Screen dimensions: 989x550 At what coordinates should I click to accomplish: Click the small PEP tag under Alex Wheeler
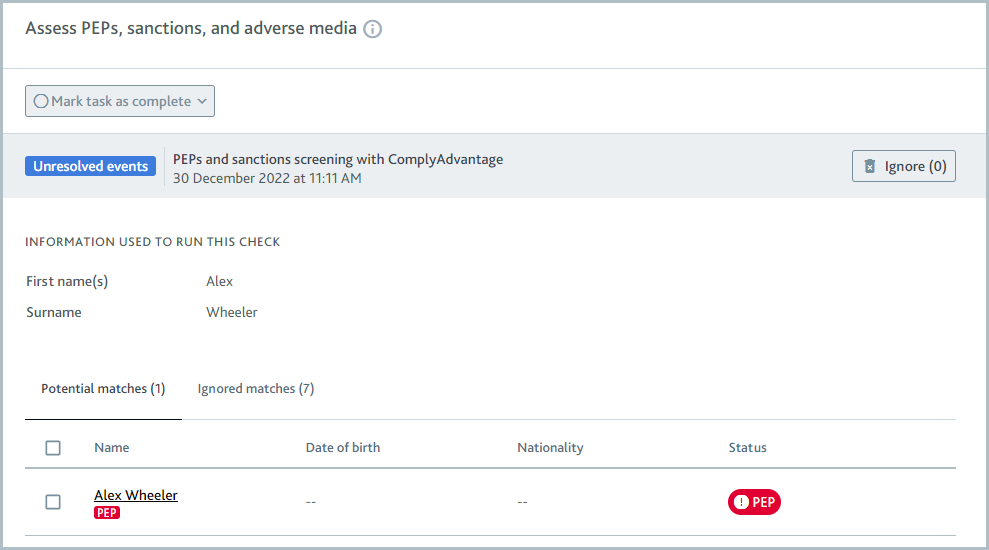107,513
